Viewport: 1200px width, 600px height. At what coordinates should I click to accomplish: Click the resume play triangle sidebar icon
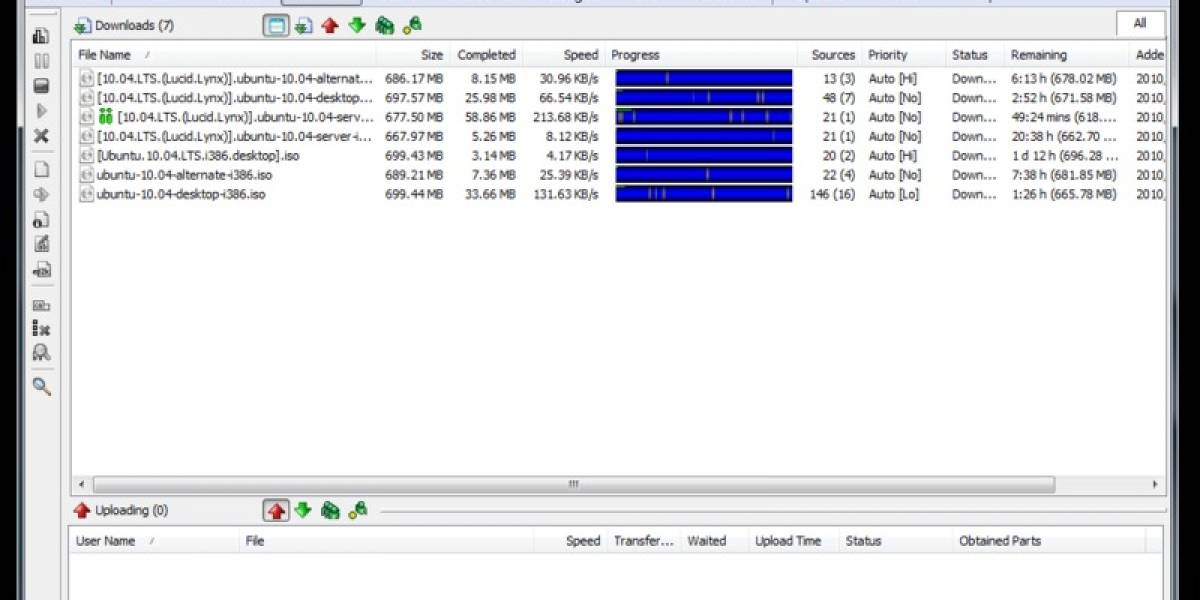click(41, 110)
